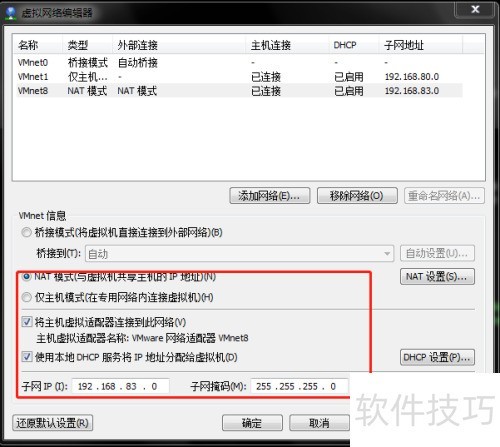Screen dimensions: 500x447
Task: Click the Virtual Network Editor title bar icon
Action: [x=11, y=13]
